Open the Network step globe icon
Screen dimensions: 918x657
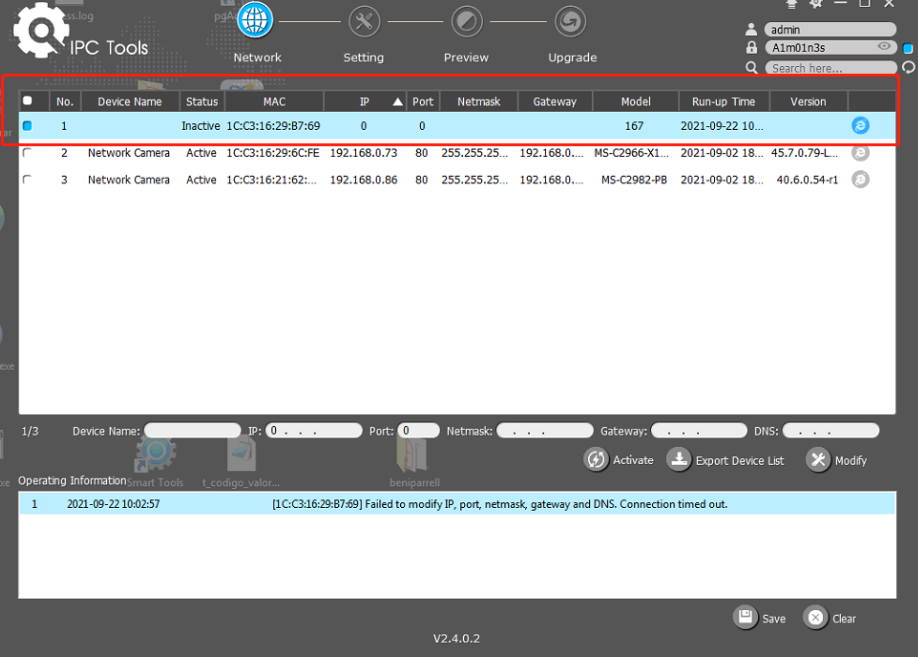[255, 20]
